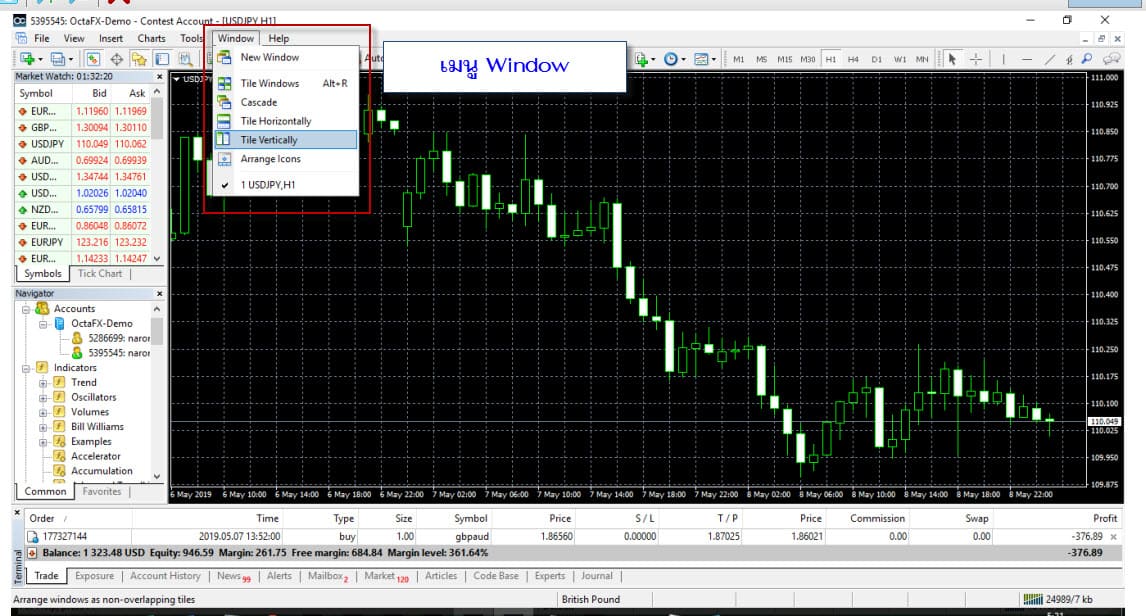Toggle the checked 1 USDJPY,H1 window entry
Viewport: 1146px width, 616px height.
pyautogui.click(x=267, y=185)
